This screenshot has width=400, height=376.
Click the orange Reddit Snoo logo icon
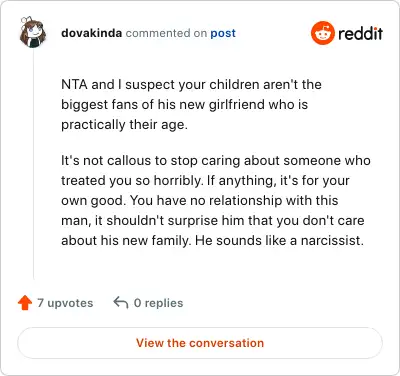coord(322,33)
